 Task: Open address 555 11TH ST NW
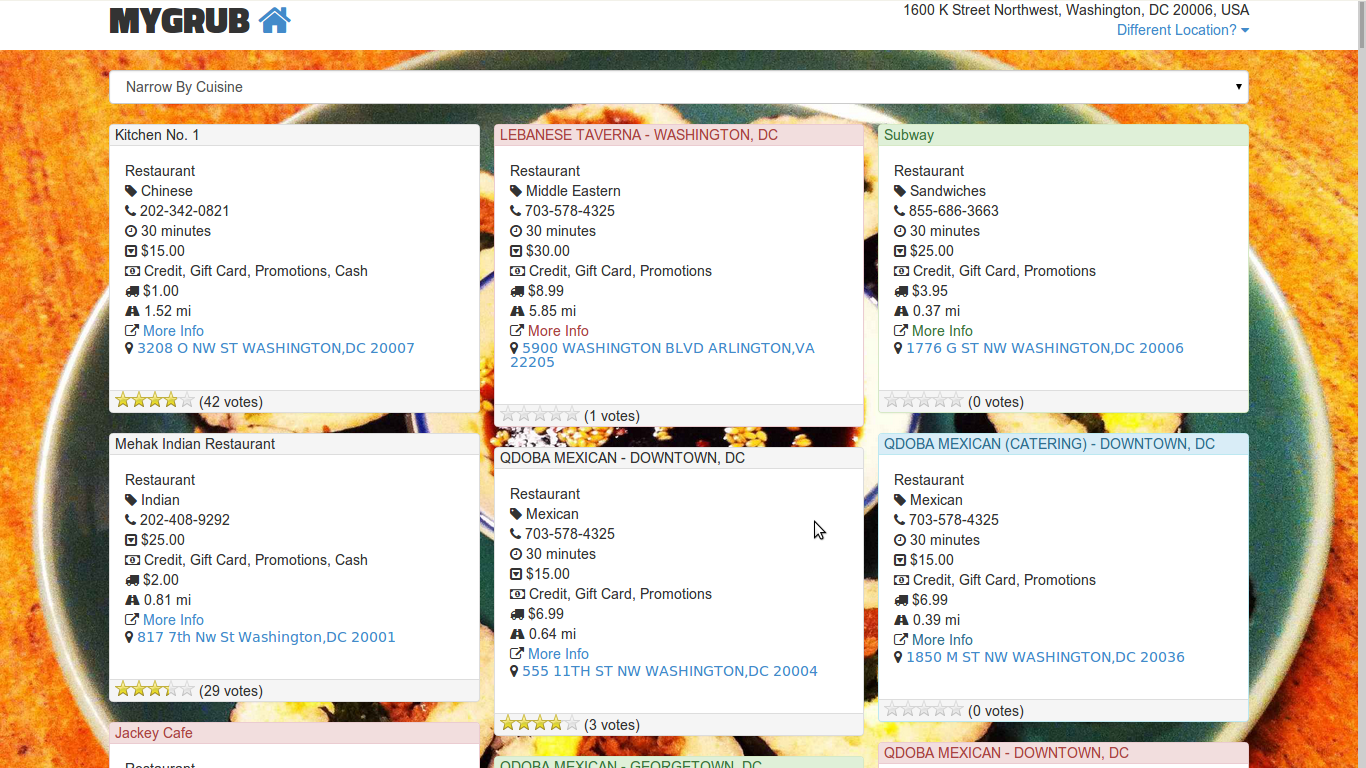pyautogui.click(x=670, y=672)
